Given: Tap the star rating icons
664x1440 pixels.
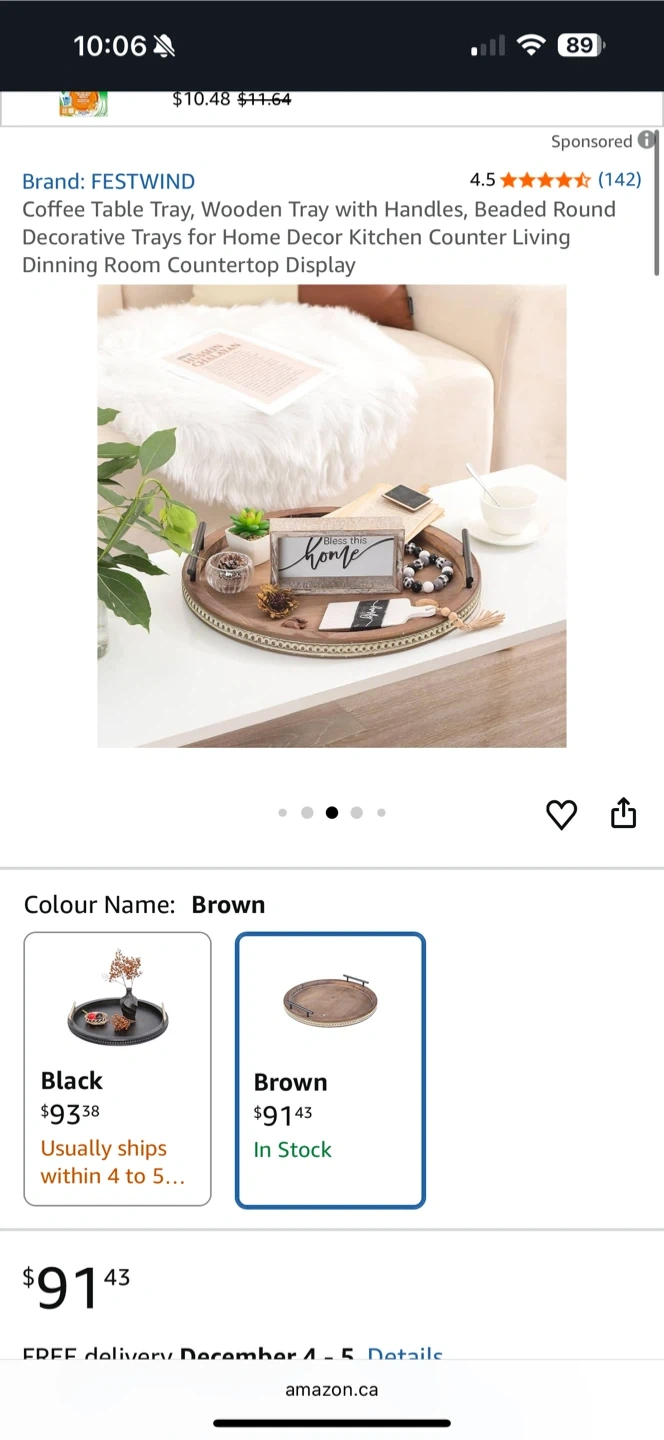Looking at the screenshot, I should tap(546, 180).
